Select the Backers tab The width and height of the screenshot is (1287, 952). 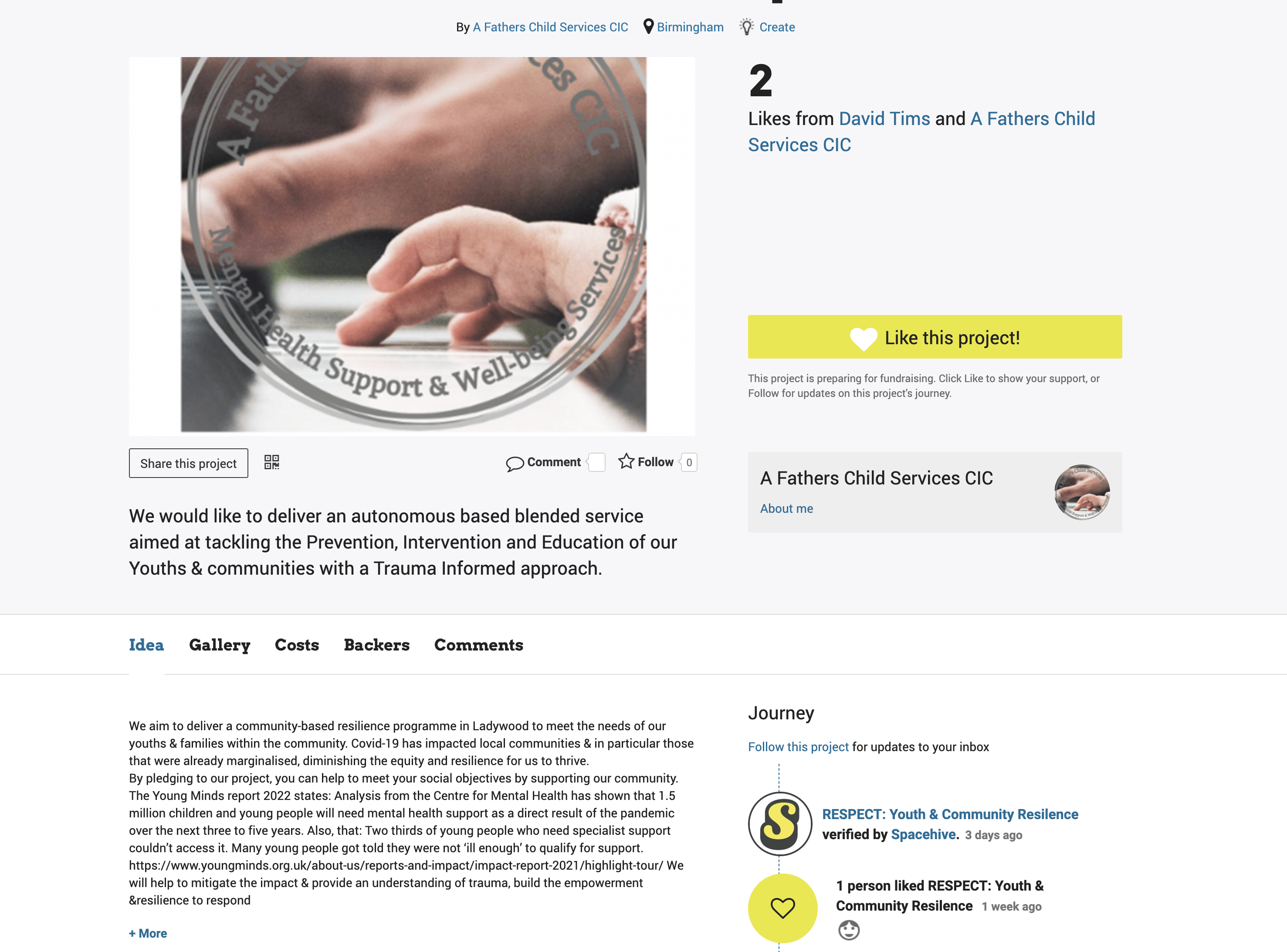(x=377, y=645)
